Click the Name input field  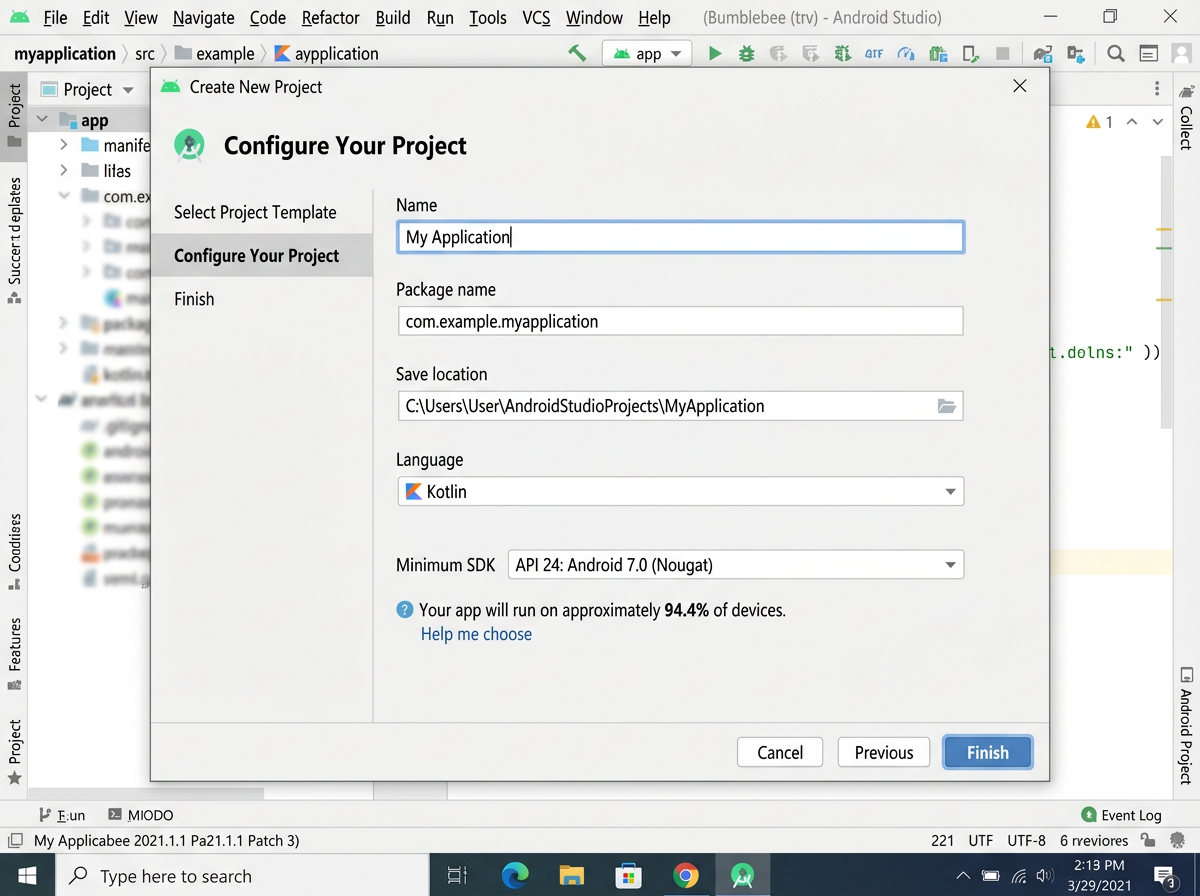(x=680, y=237)
